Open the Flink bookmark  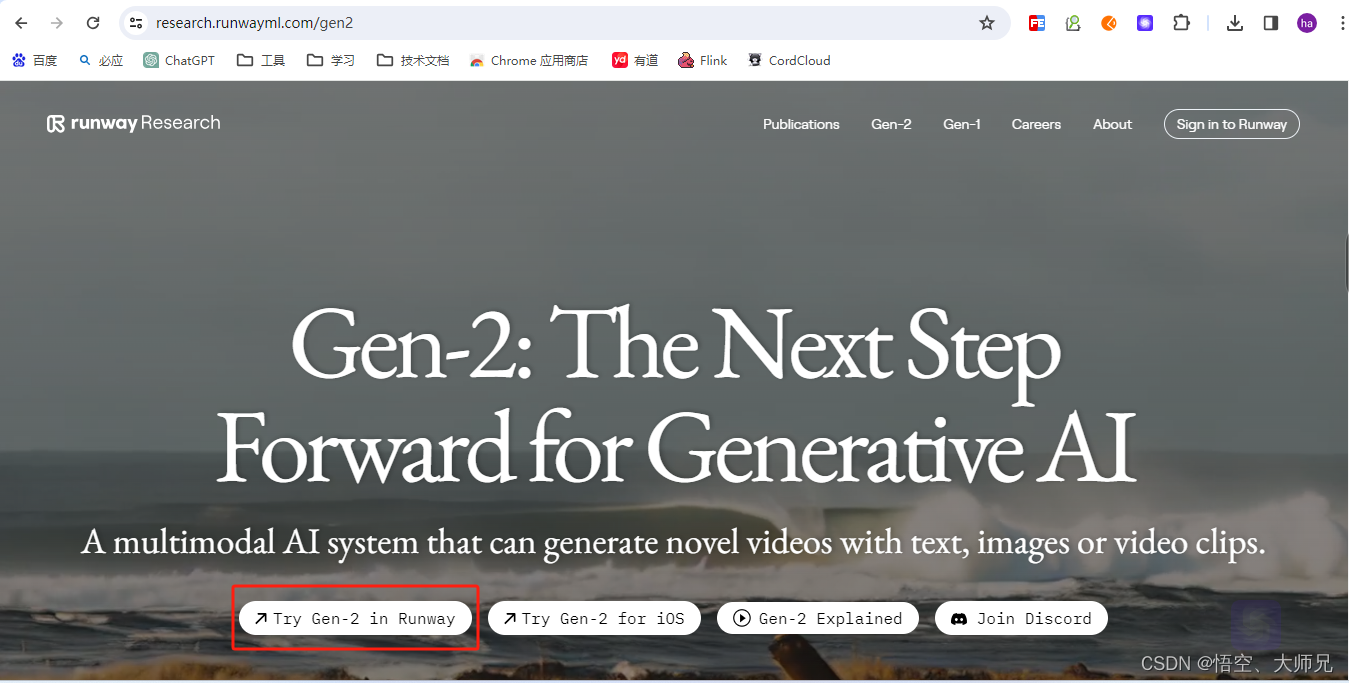[x=702, y=61]
